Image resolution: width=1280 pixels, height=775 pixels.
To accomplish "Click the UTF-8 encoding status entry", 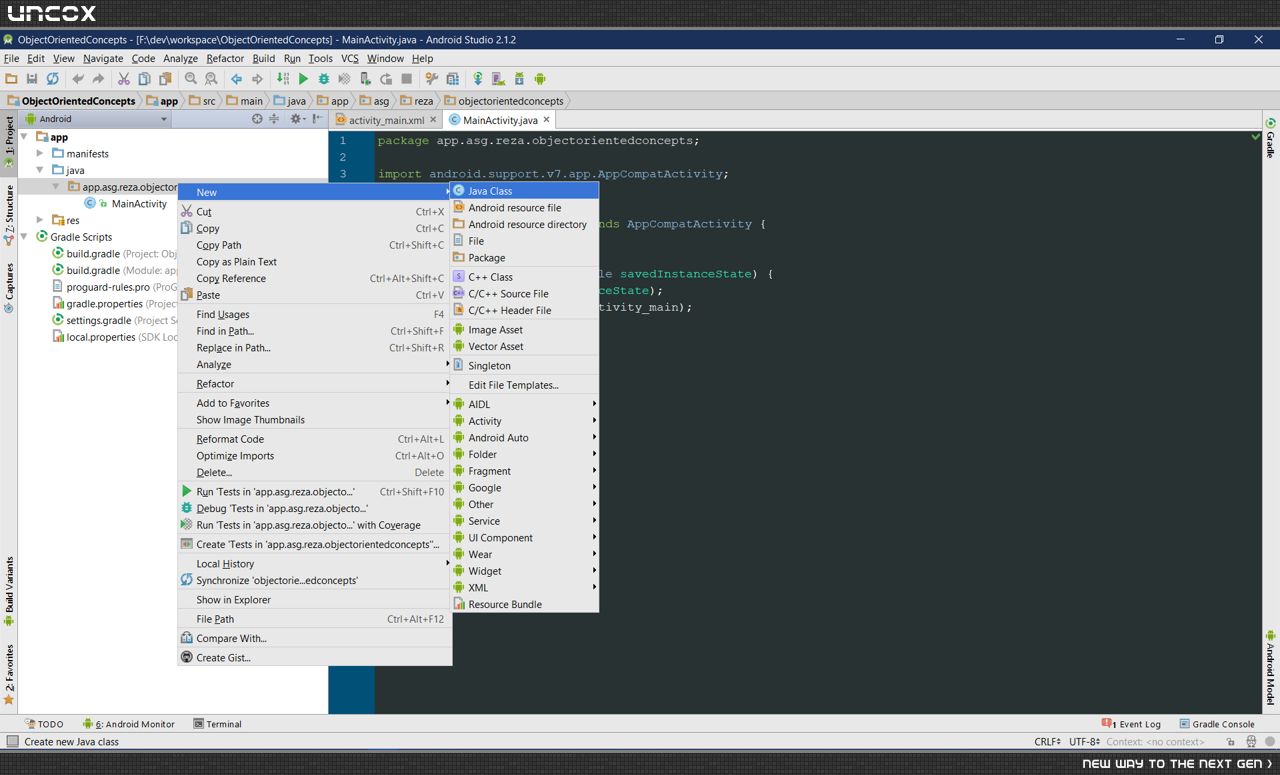I will [1084, 742].
